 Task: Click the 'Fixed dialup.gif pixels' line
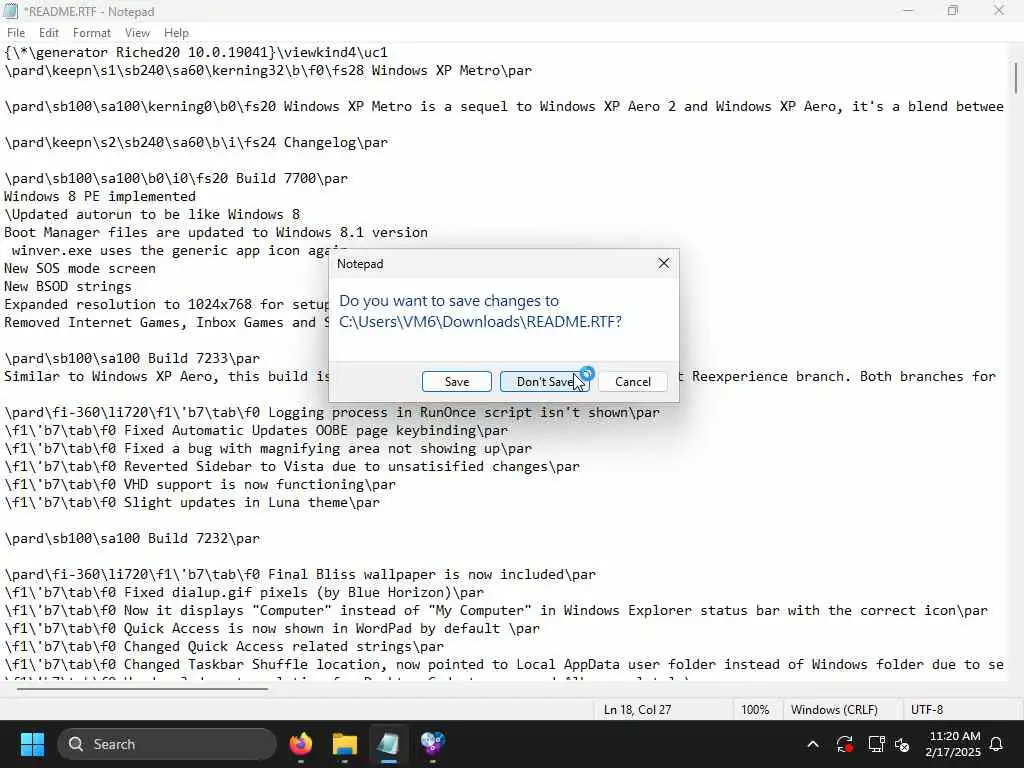click(x=244, y=593)
